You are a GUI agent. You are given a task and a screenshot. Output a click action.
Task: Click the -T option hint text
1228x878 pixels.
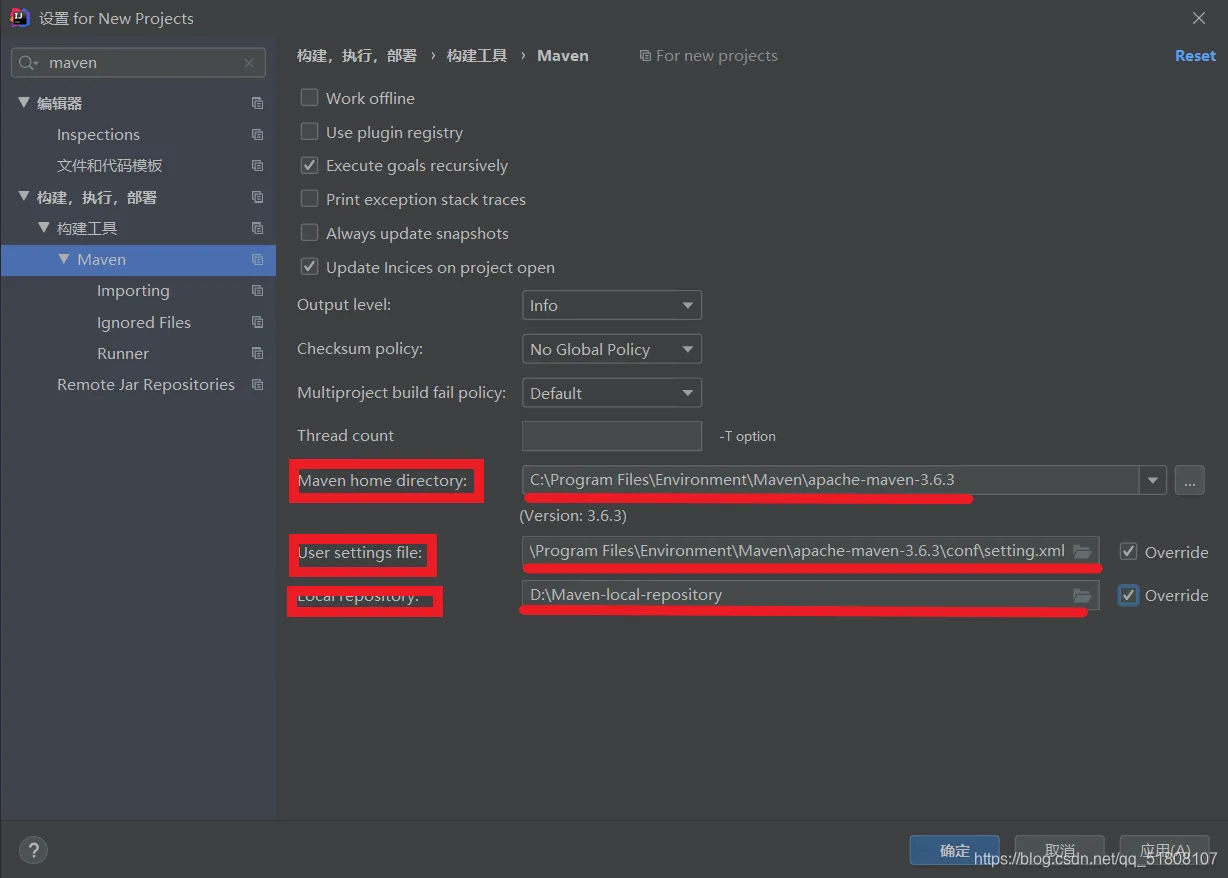tap(747, 436)
